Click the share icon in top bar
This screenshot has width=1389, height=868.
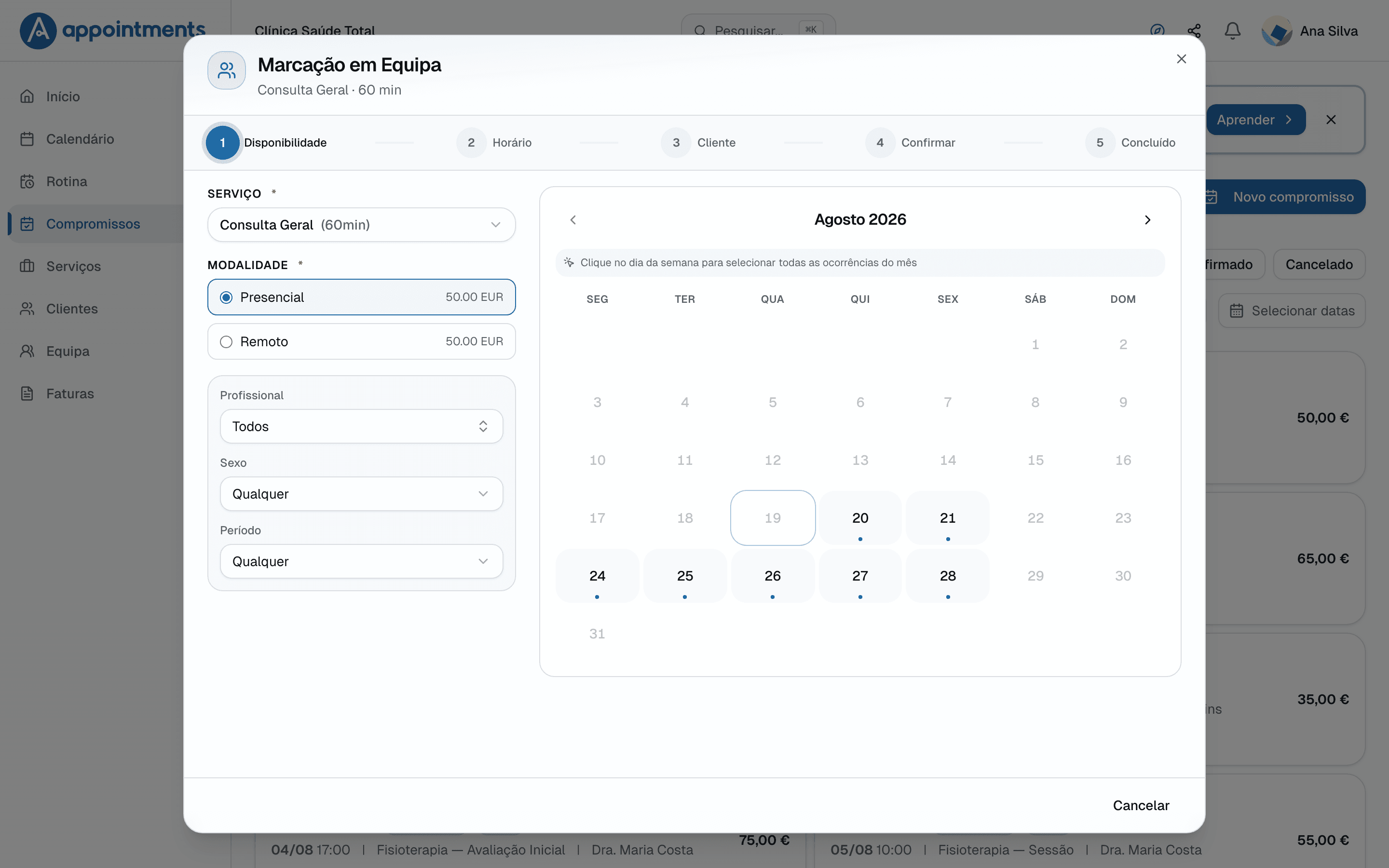(1195, 30)
